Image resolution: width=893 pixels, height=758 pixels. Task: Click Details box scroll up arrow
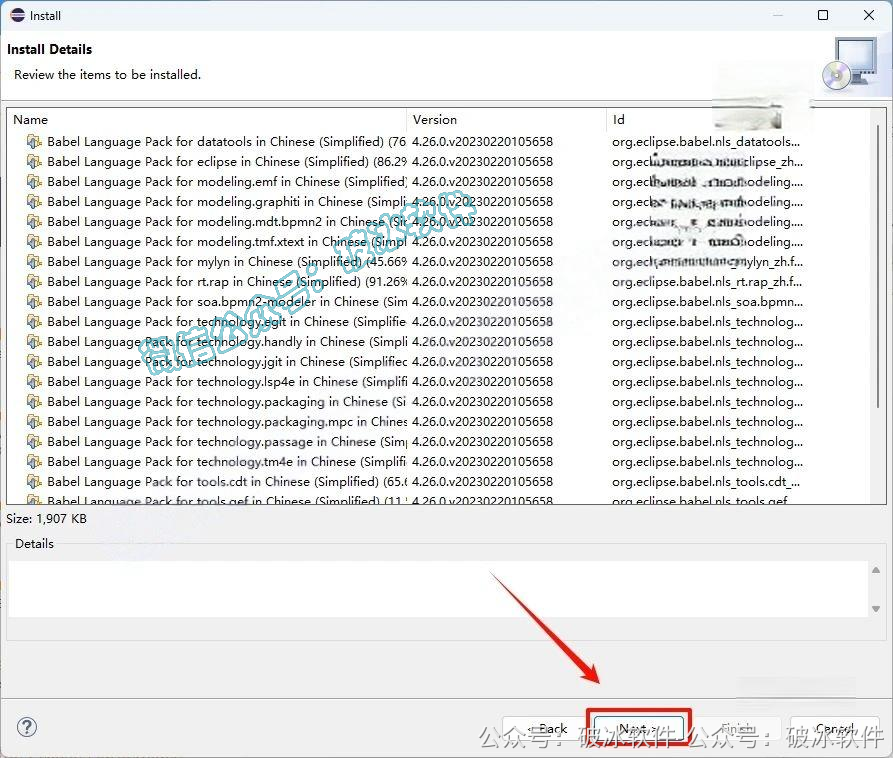click(x=876, y=570)
